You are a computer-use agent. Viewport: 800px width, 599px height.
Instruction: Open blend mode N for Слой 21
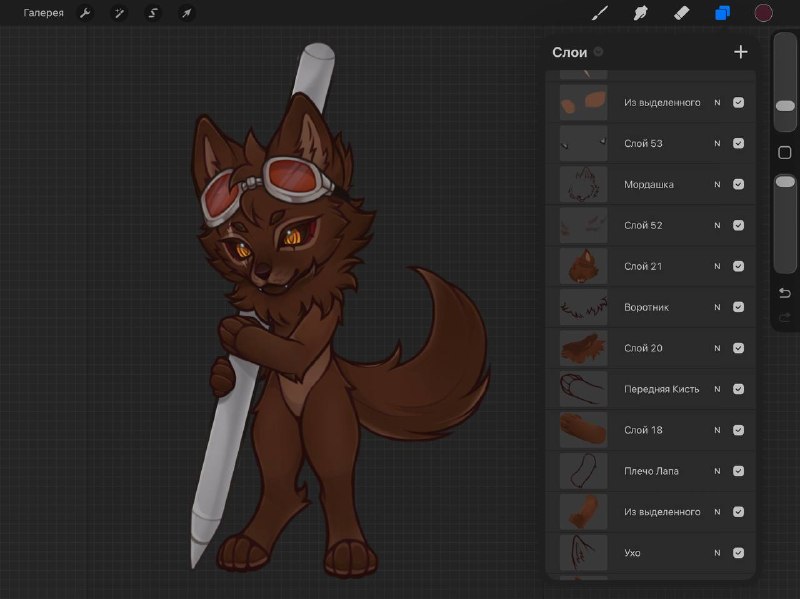(717, 266)
